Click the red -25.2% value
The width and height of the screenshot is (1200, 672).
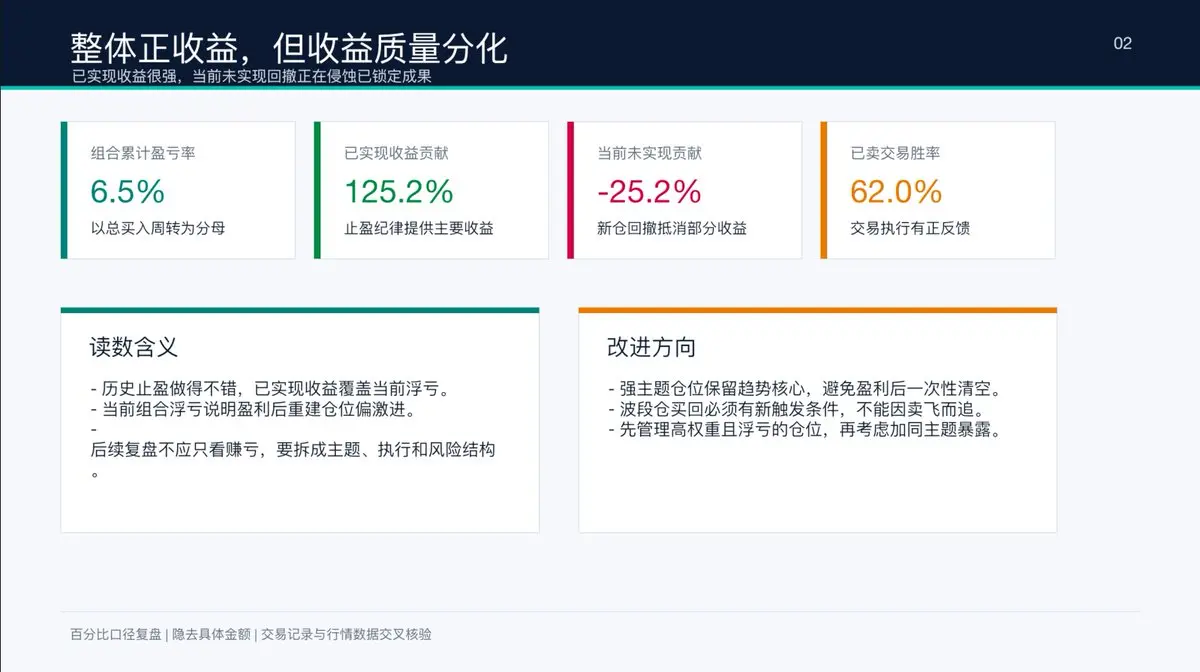649,191
